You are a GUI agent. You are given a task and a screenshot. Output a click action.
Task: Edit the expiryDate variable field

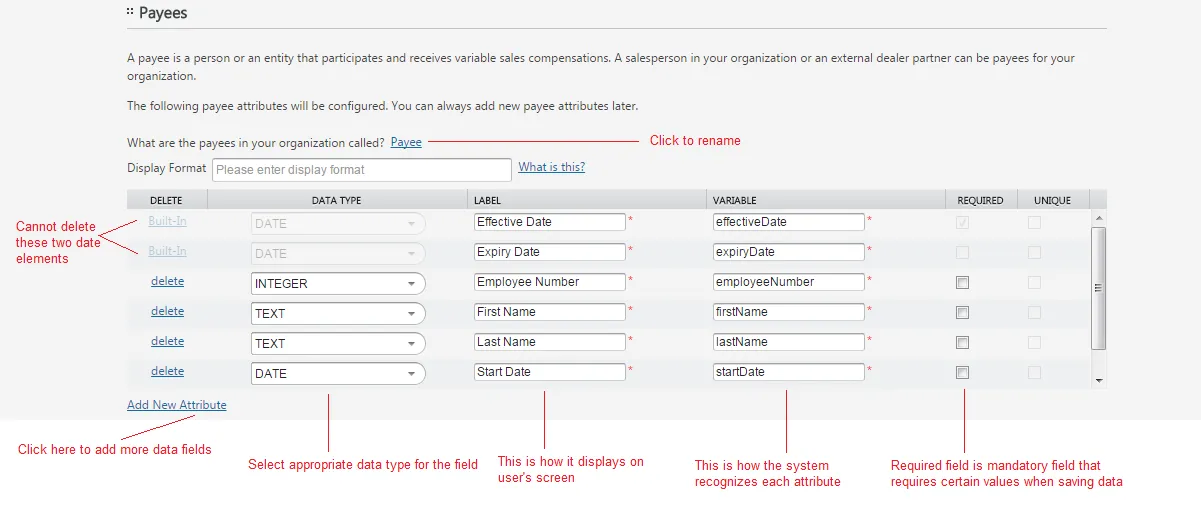tap(788, 252)
